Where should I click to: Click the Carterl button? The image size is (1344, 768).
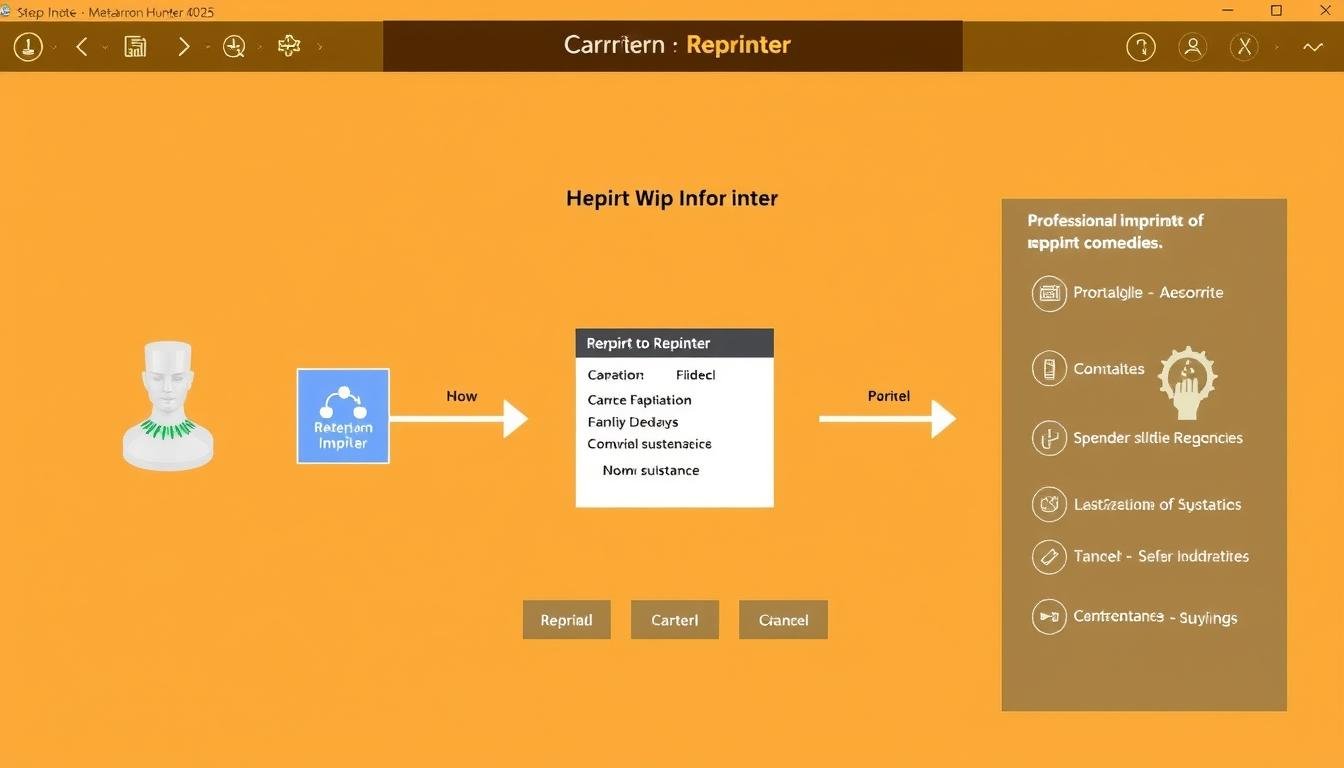(x=674, y=620)
